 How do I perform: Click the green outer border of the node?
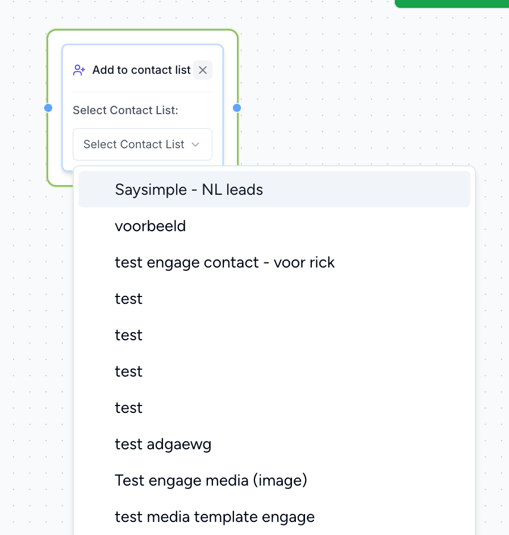point(143,30)
